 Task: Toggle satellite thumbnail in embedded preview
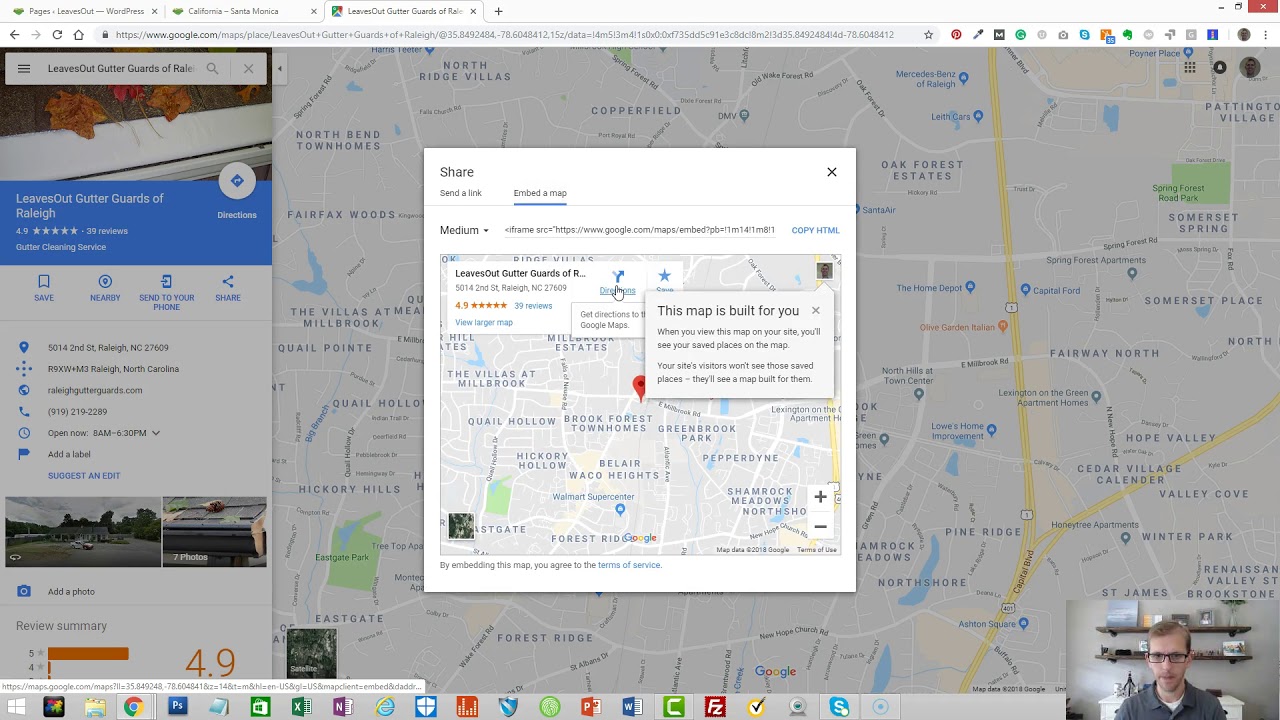(461, 525)
